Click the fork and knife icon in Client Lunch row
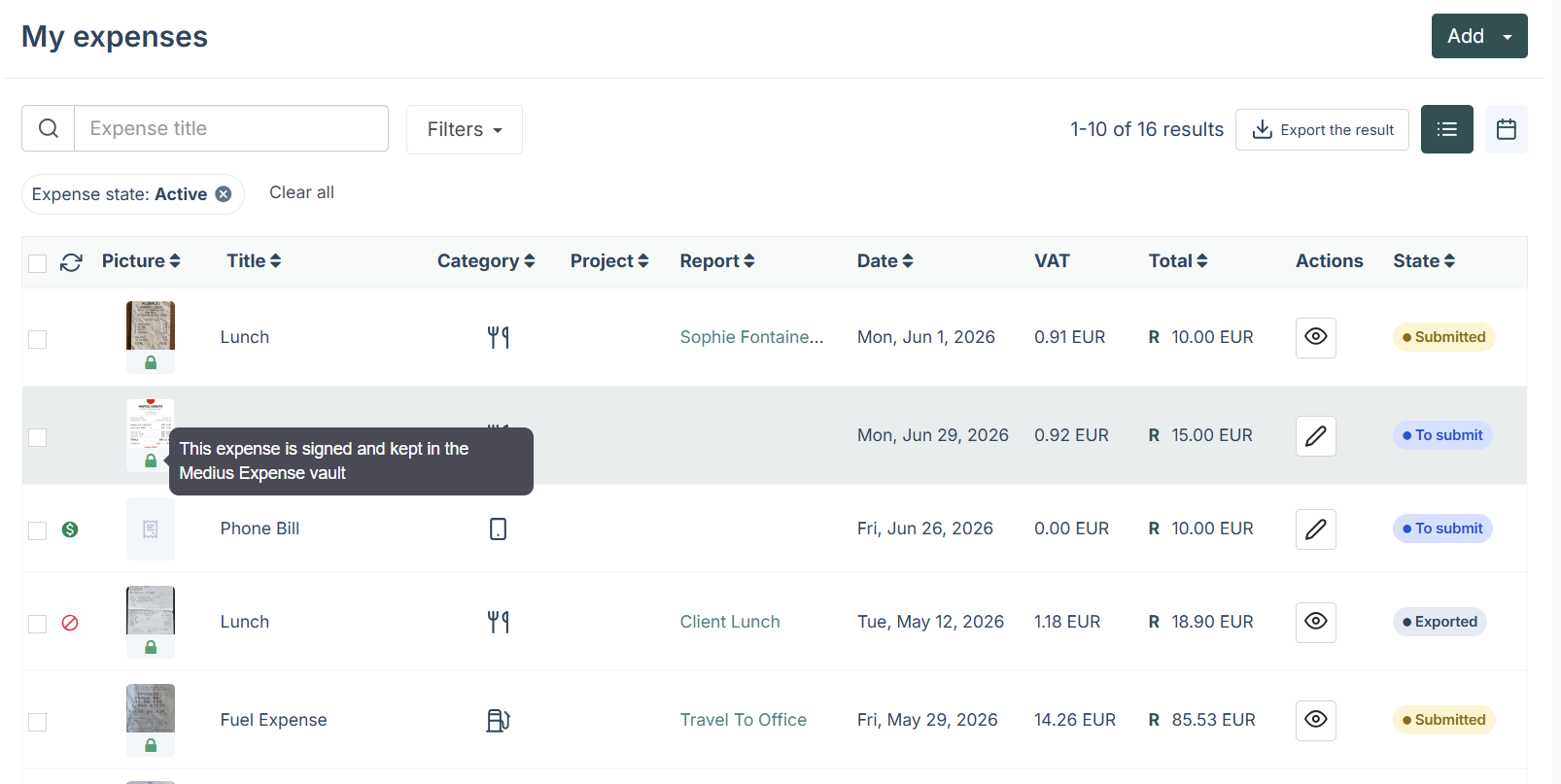 click(x=499, y=622)
